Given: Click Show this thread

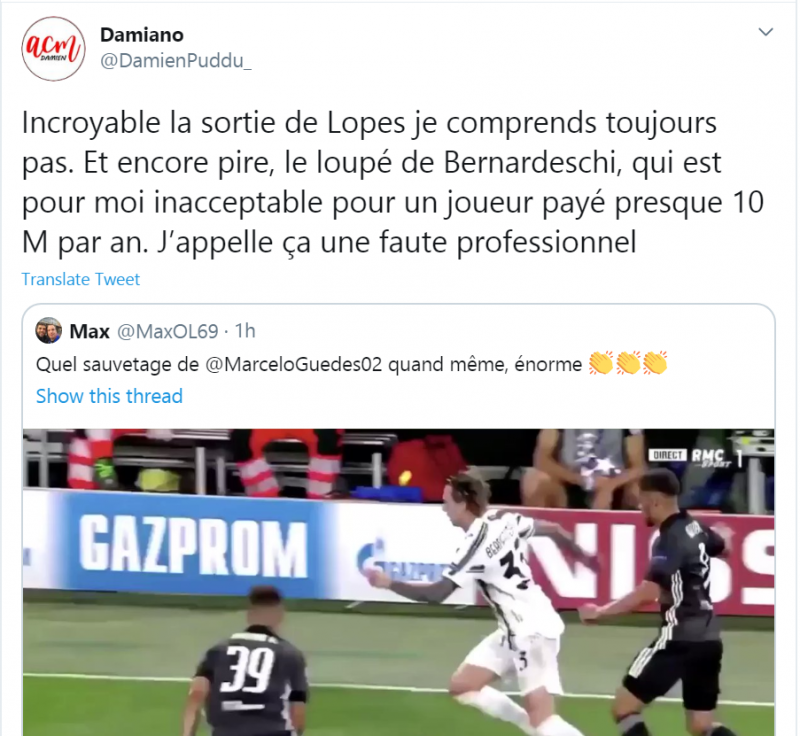Looking at the screenshot, I should [109, 396].
